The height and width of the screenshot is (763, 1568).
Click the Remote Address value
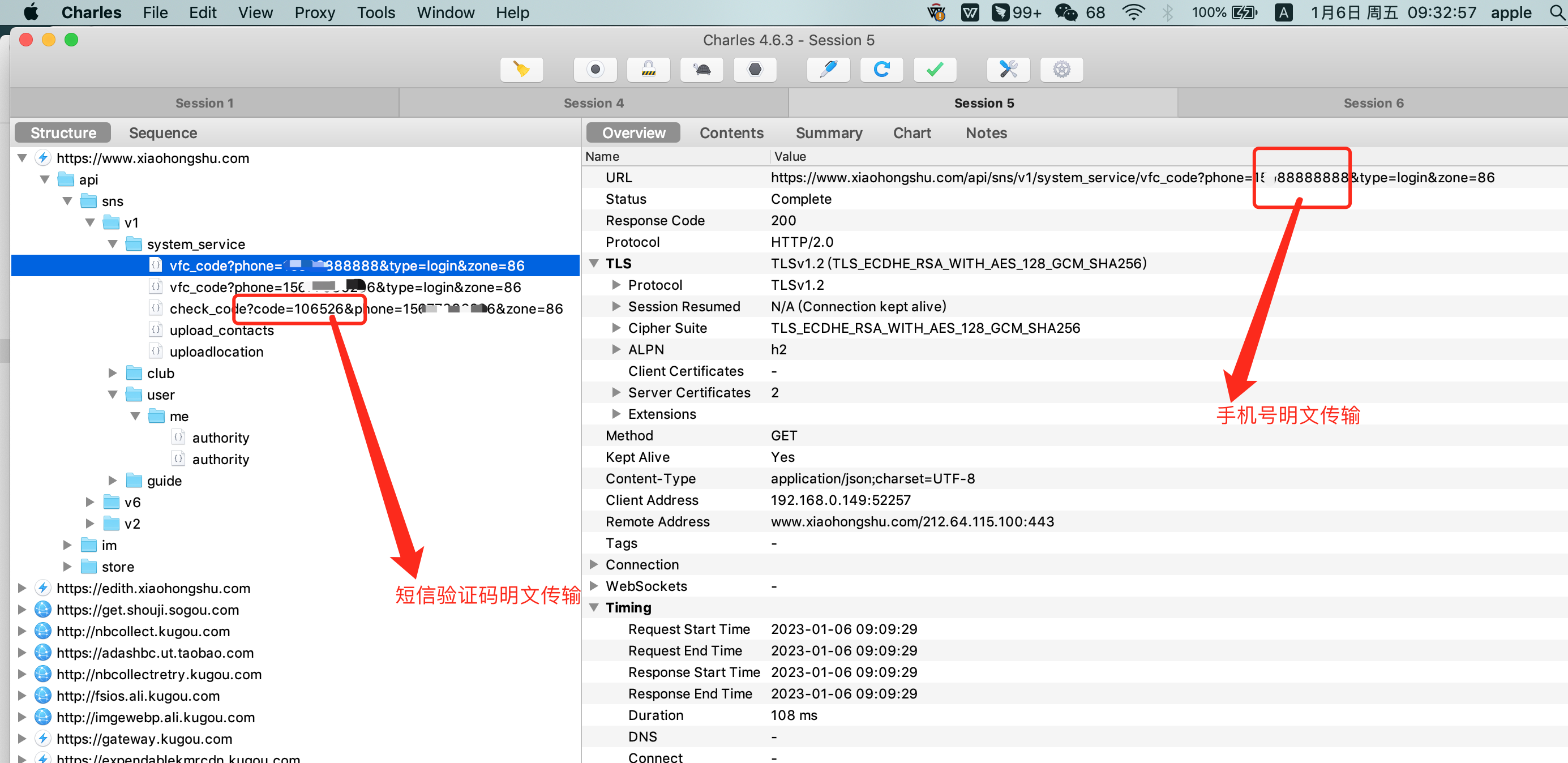[x=912, y=521]
